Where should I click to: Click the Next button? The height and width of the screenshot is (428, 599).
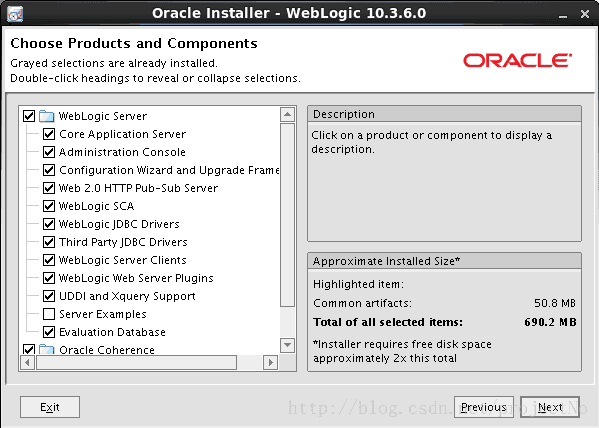550,407
